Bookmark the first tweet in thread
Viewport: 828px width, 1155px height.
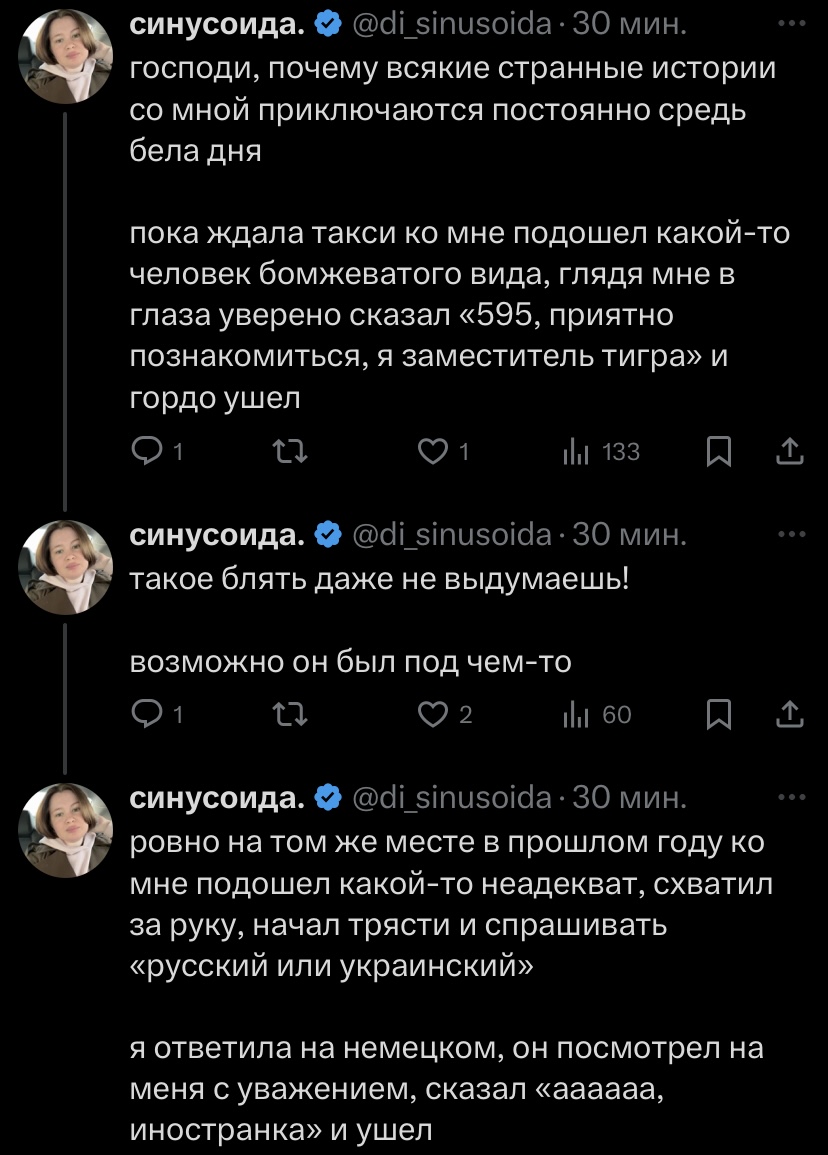tap(717, 453)
